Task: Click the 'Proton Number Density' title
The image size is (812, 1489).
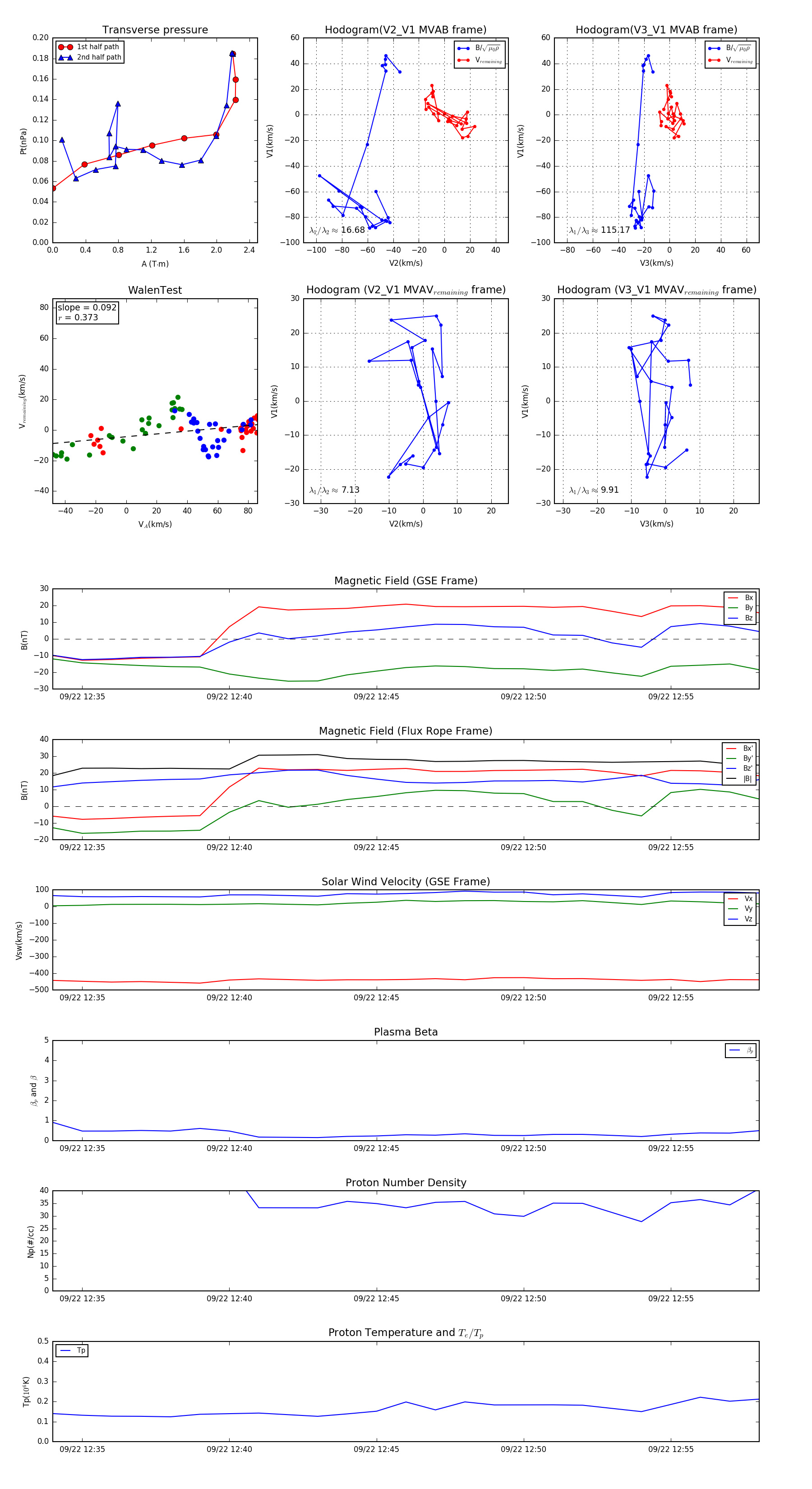Action: pyautogui.click(x=406, y=1183)
